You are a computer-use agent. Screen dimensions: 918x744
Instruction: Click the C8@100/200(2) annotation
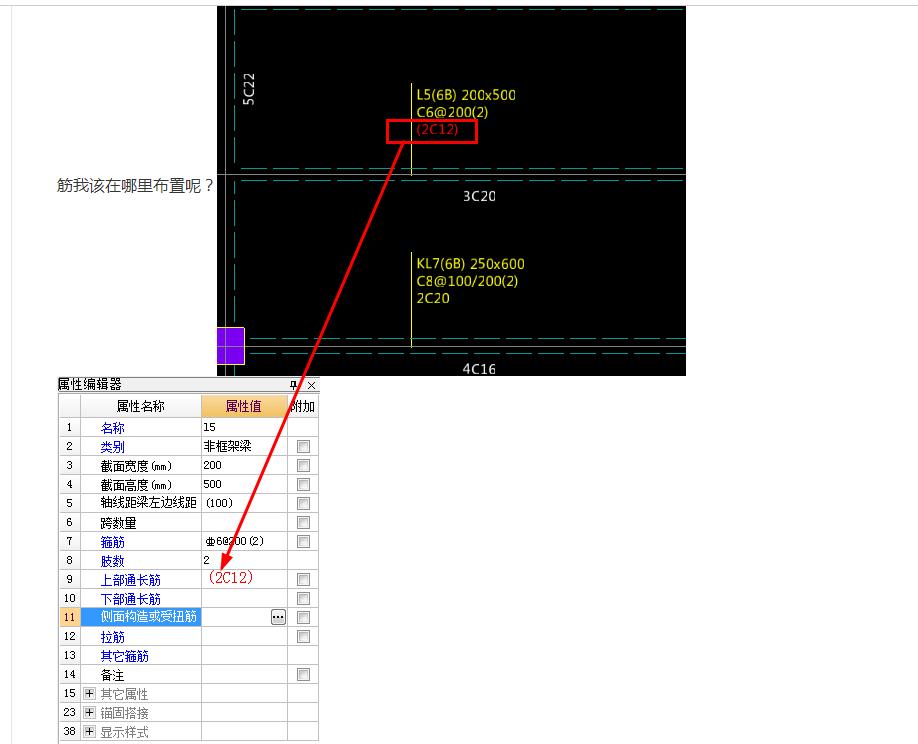467,281
